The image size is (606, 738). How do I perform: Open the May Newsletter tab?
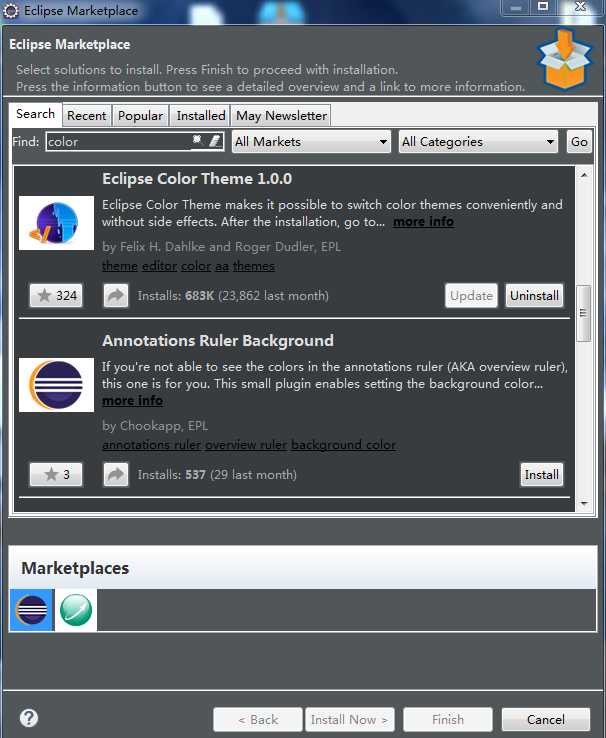click(281, 116)
